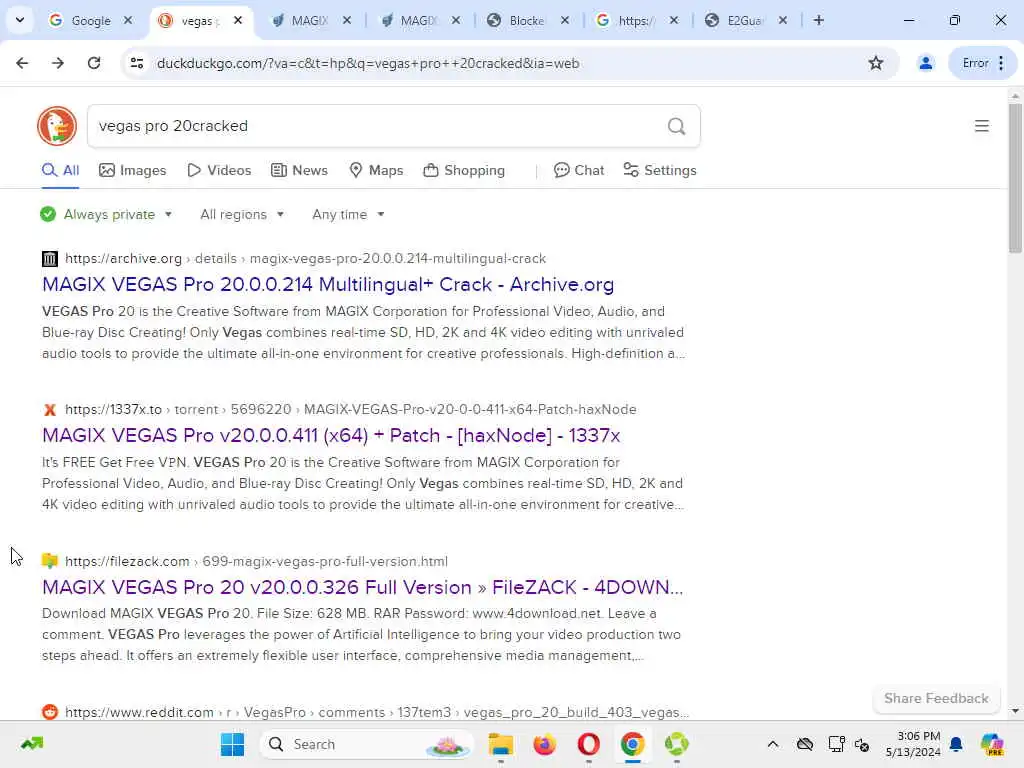This screenshot has height=768, width=1024.
Task: Select the Maps results tab
Action: (x=376, y=170)
